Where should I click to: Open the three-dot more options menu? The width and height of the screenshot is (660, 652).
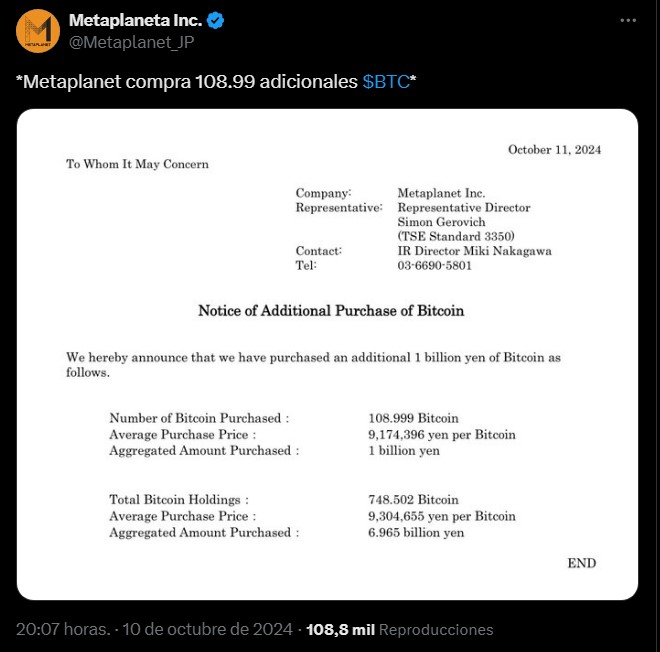point(628,20)
